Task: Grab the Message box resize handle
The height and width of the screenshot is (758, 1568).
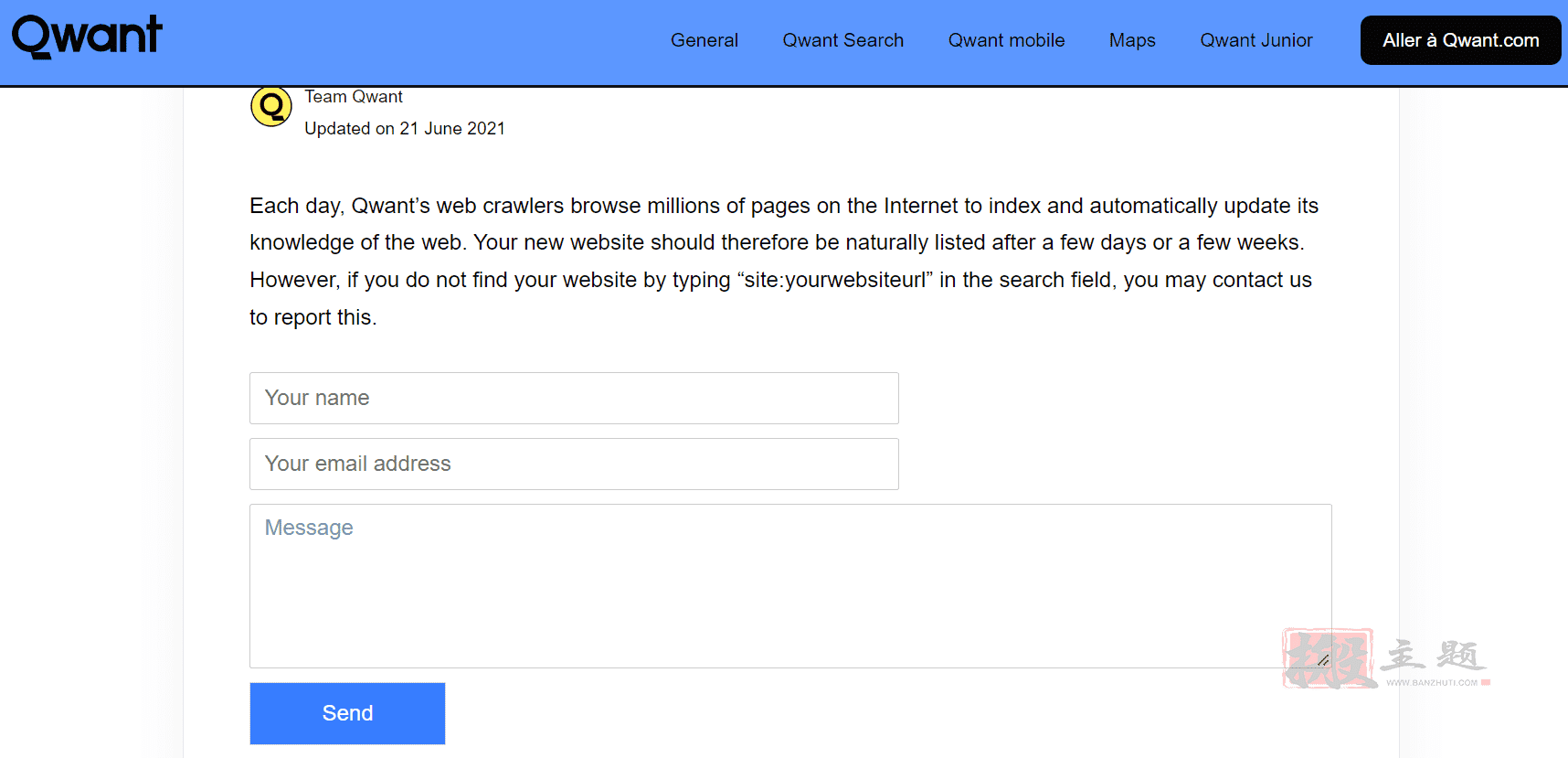Action: (1323, 659)
